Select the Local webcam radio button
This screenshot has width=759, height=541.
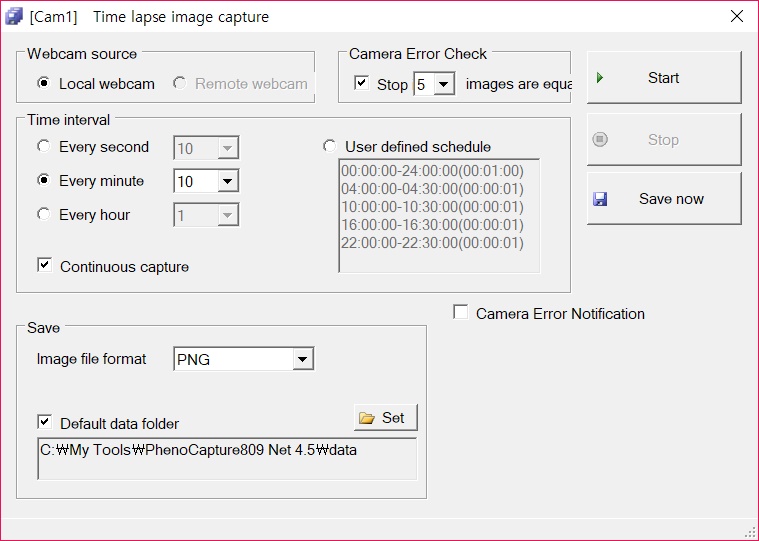coord(44,84)
